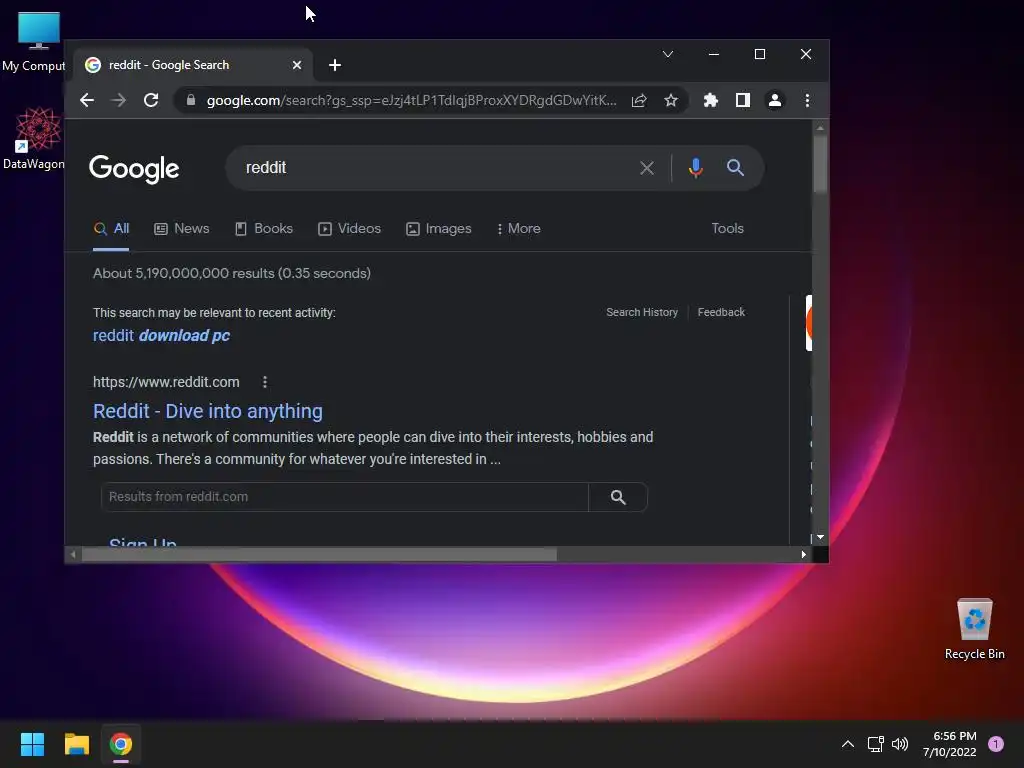1024x768 pixels.
Task: Start voice search with the microphone
Action: point(696,168)
